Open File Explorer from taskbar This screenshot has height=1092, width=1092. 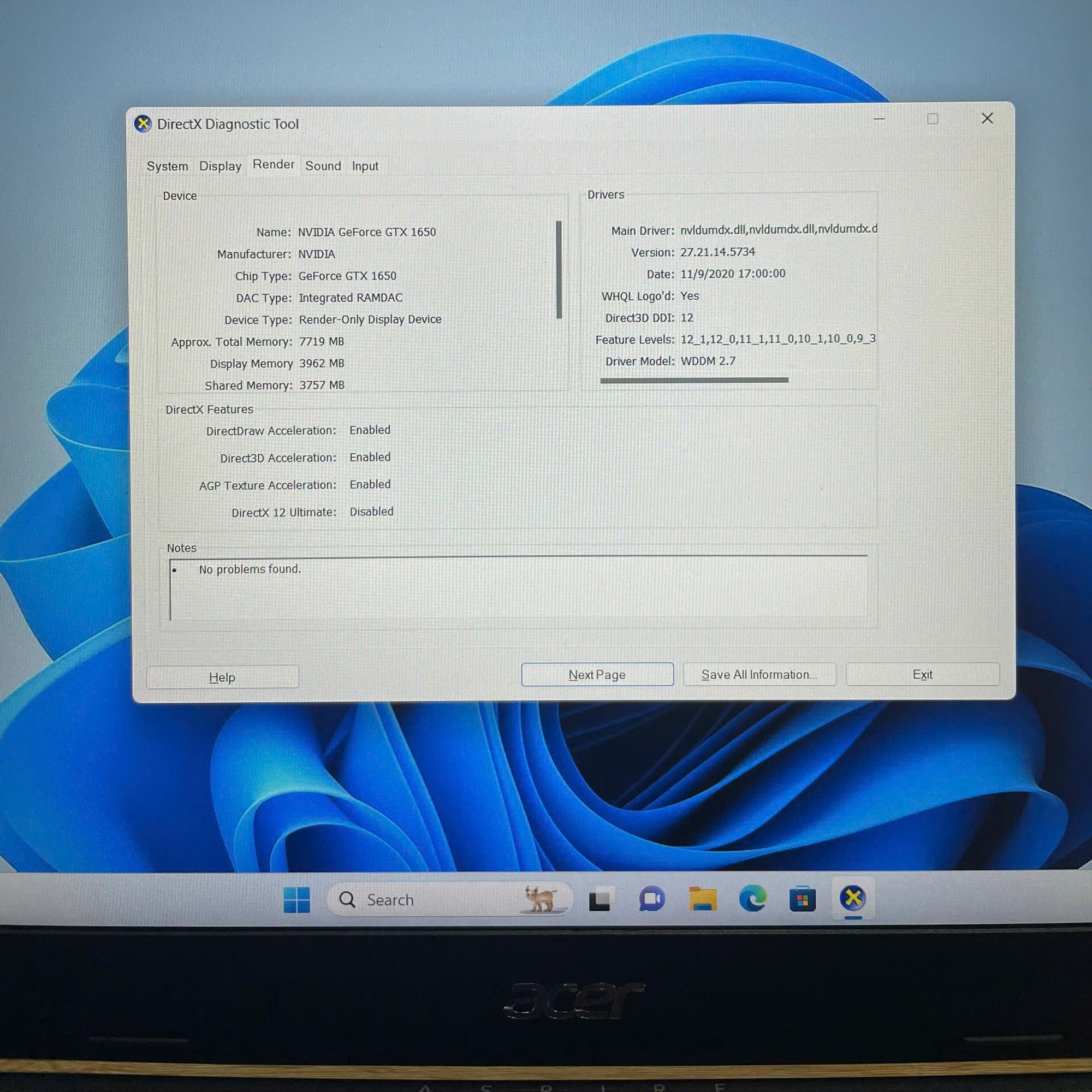703,899
